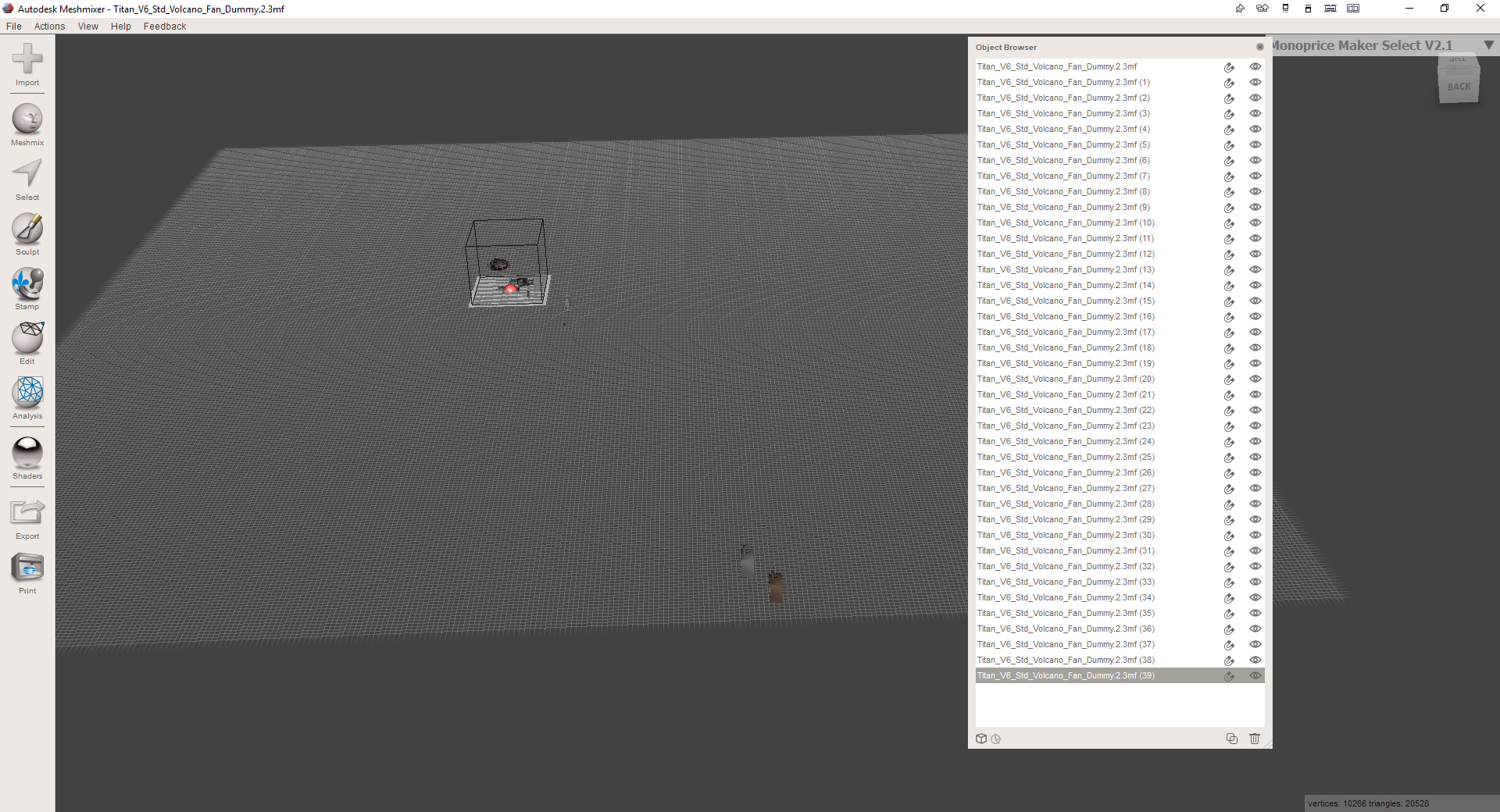This screenshot has height=812, width=1500.
Task: Click the duplicate object icon in Object Browser
Action: click(1232, 739)
